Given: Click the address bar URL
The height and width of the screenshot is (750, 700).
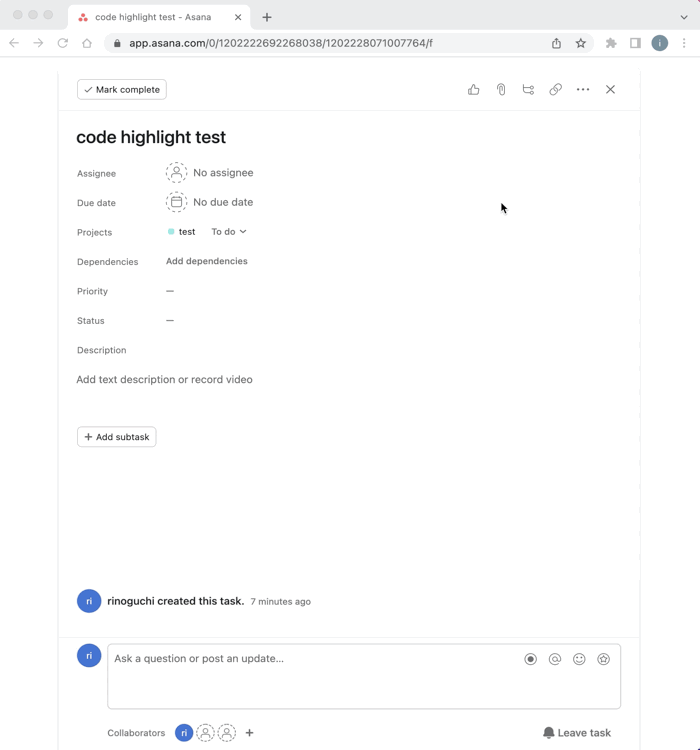Looking at the screenshot, I should coord(281,43).
